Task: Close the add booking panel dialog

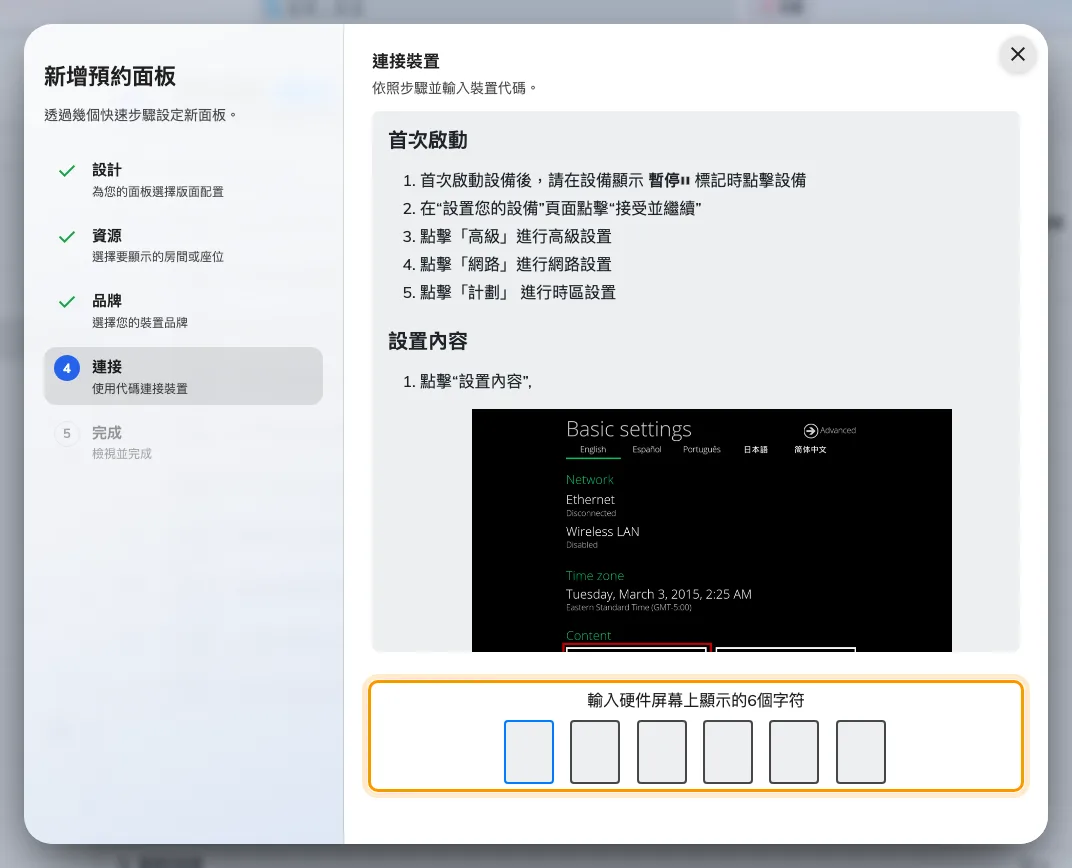Action: (x=1017, y=54)
